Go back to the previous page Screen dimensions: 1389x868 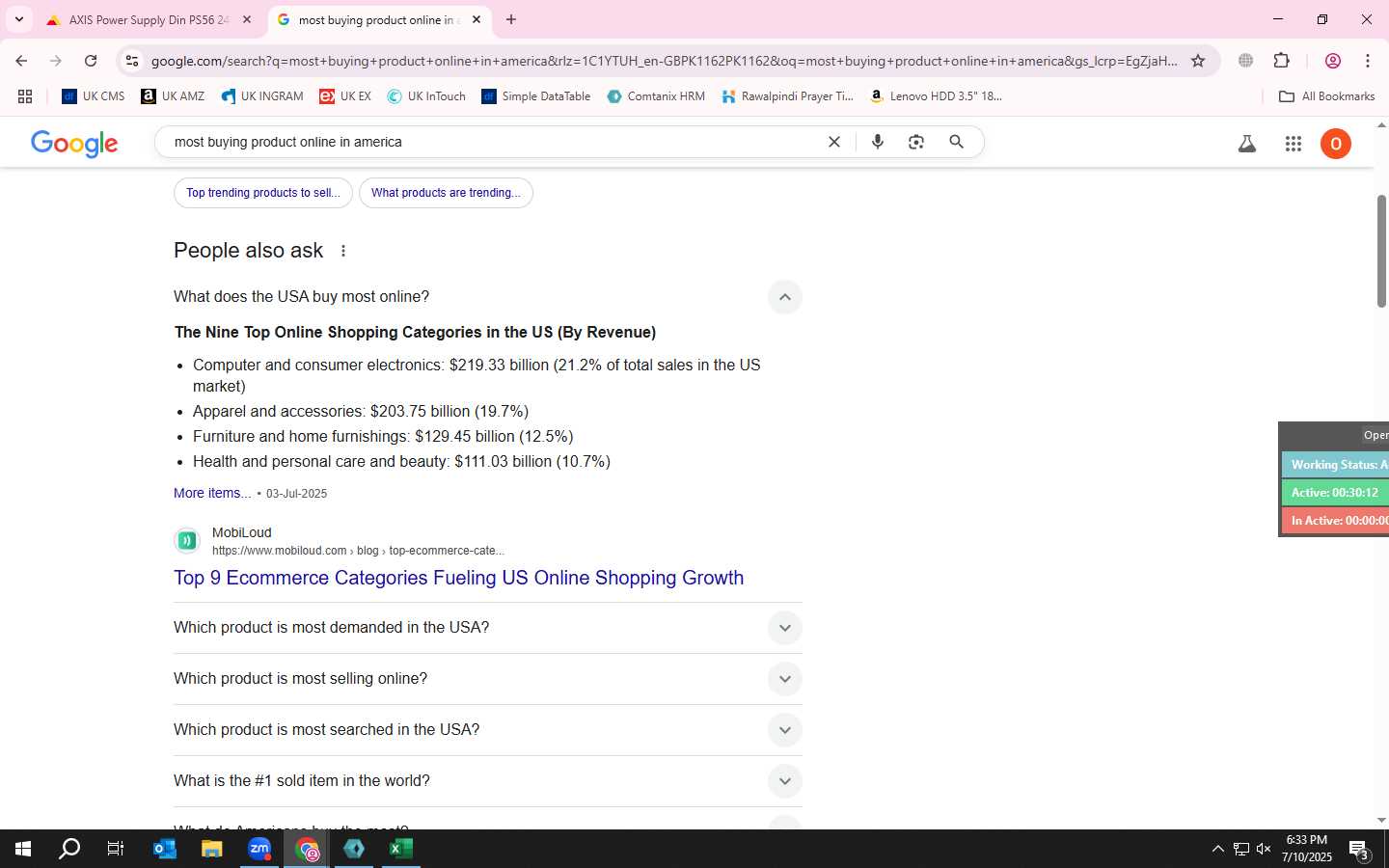point(21,61)
